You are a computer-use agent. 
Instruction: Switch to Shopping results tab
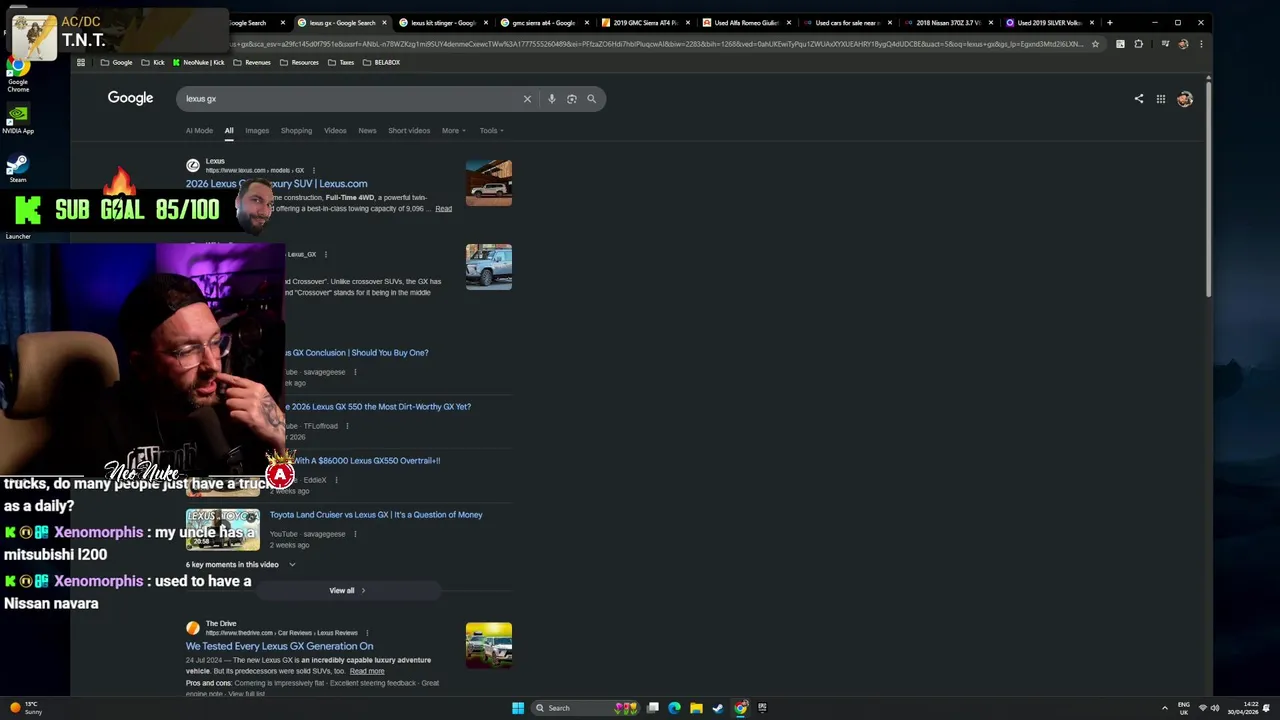click(x=296, y=130)
